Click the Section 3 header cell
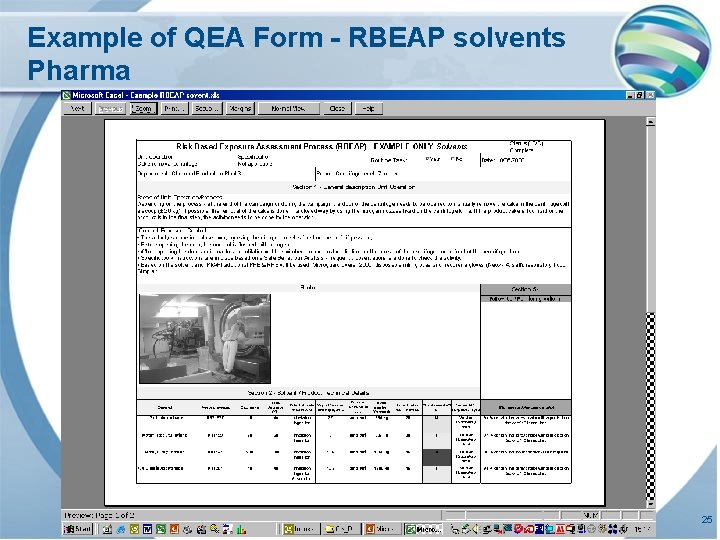The width and height of the screenshot is (720, 540). coord(526,289)
